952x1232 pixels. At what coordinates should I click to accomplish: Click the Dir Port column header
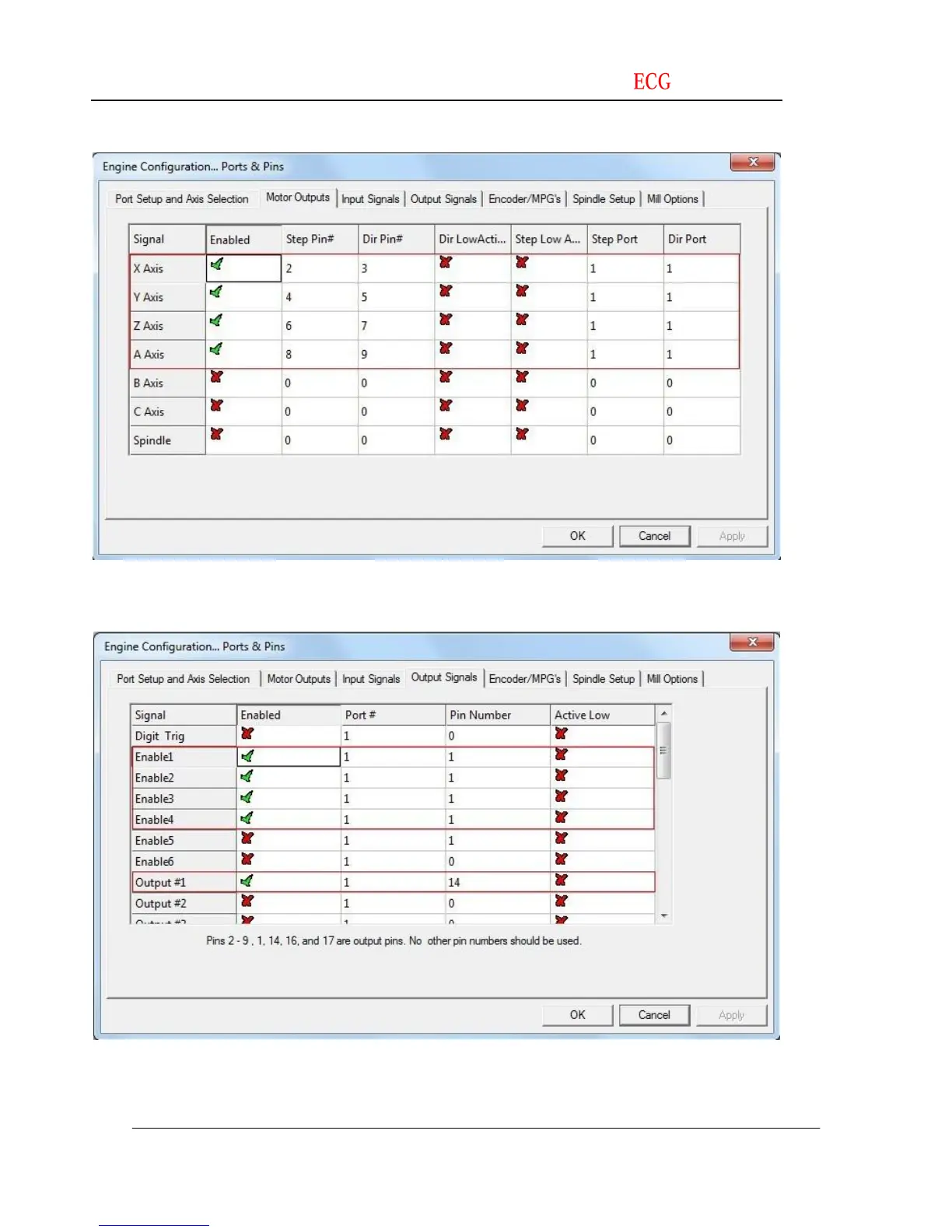tap(702, 239)
